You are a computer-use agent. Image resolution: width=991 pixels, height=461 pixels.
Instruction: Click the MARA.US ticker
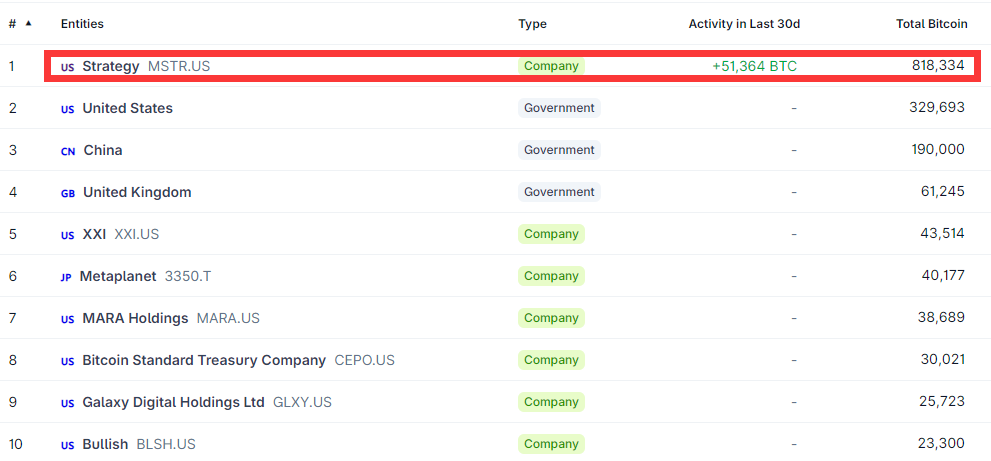pyautogui.click(x=228, y=318)
